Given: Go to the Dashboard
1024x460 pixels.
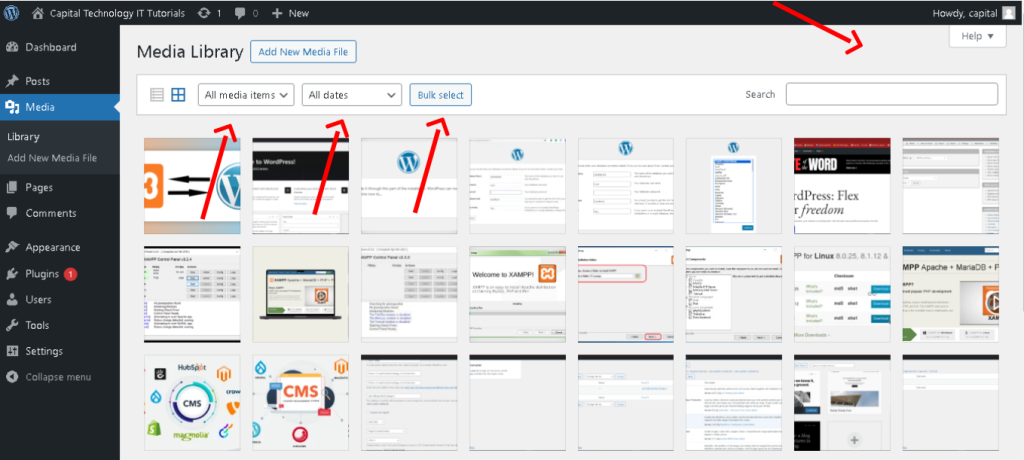Looking at the screenshot, I should pyautogui.click(x=50, y=47).
